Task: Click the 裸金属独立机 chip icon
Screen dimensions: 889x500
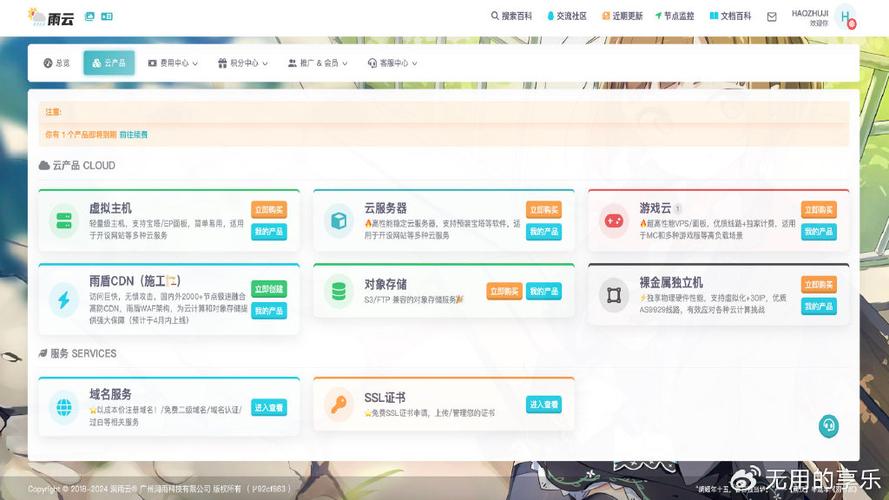Action: pos(613,295)
